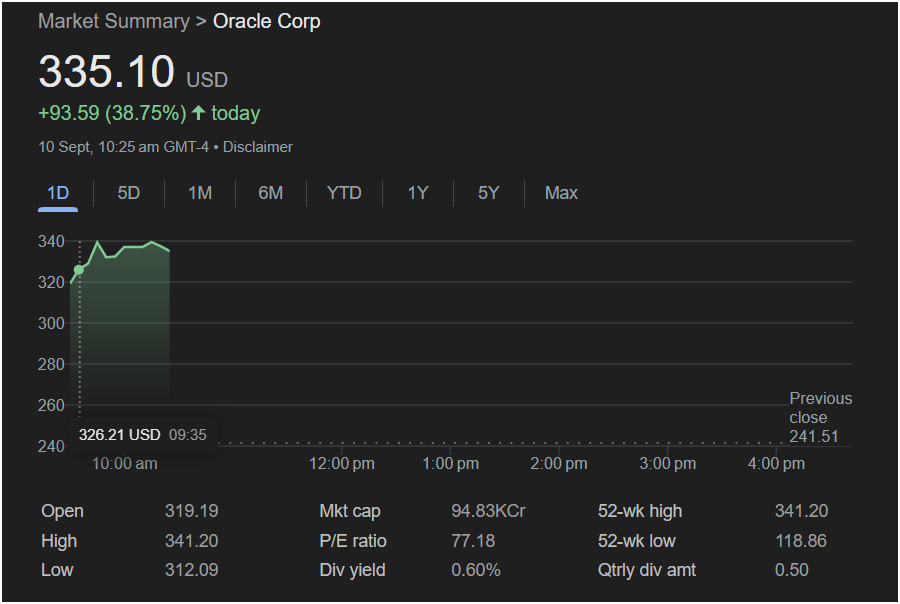Click the 4:00 pm time axis label

point(776,463)
